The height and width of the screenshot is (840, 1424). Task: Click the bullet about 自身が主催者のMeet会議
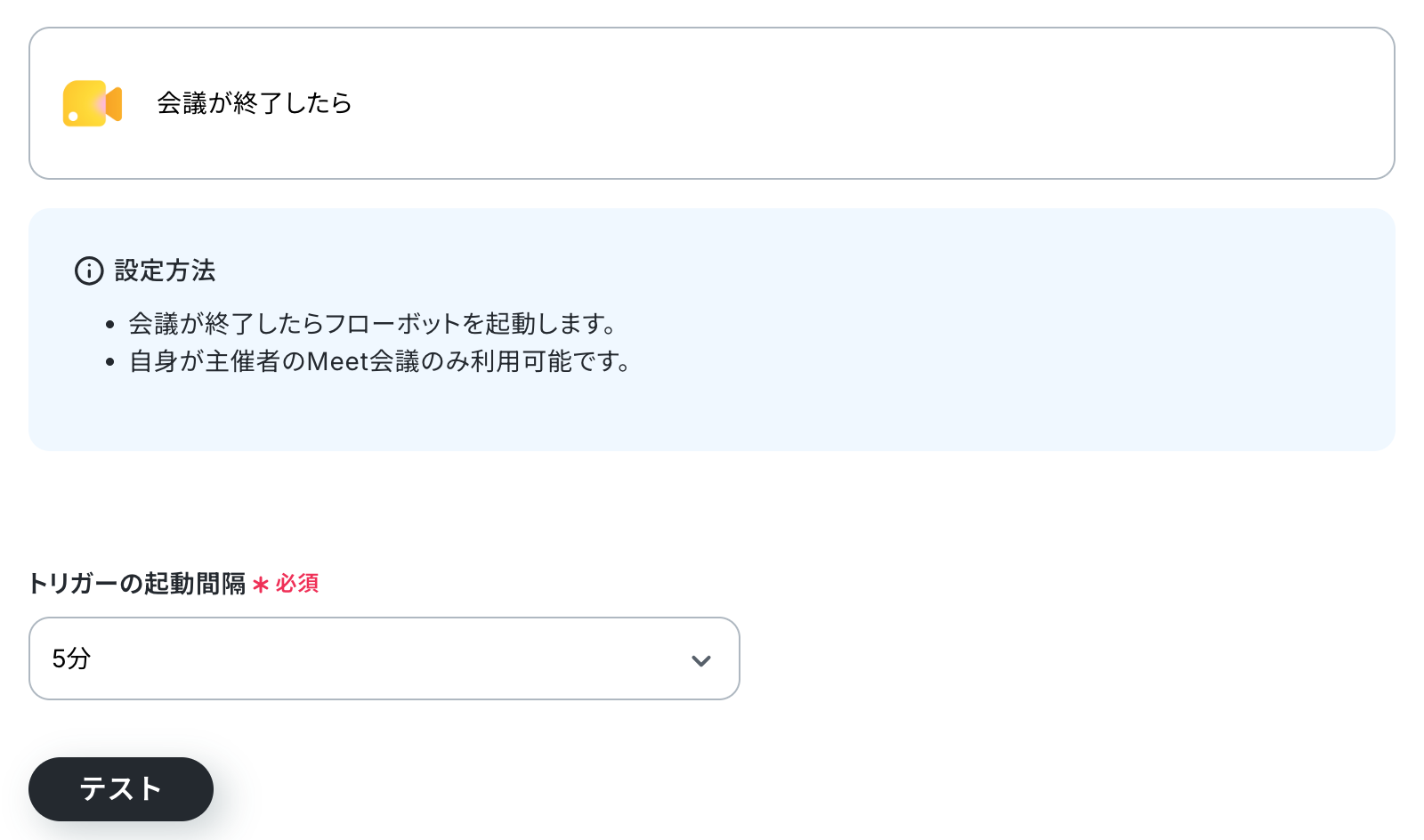[380, 362]
